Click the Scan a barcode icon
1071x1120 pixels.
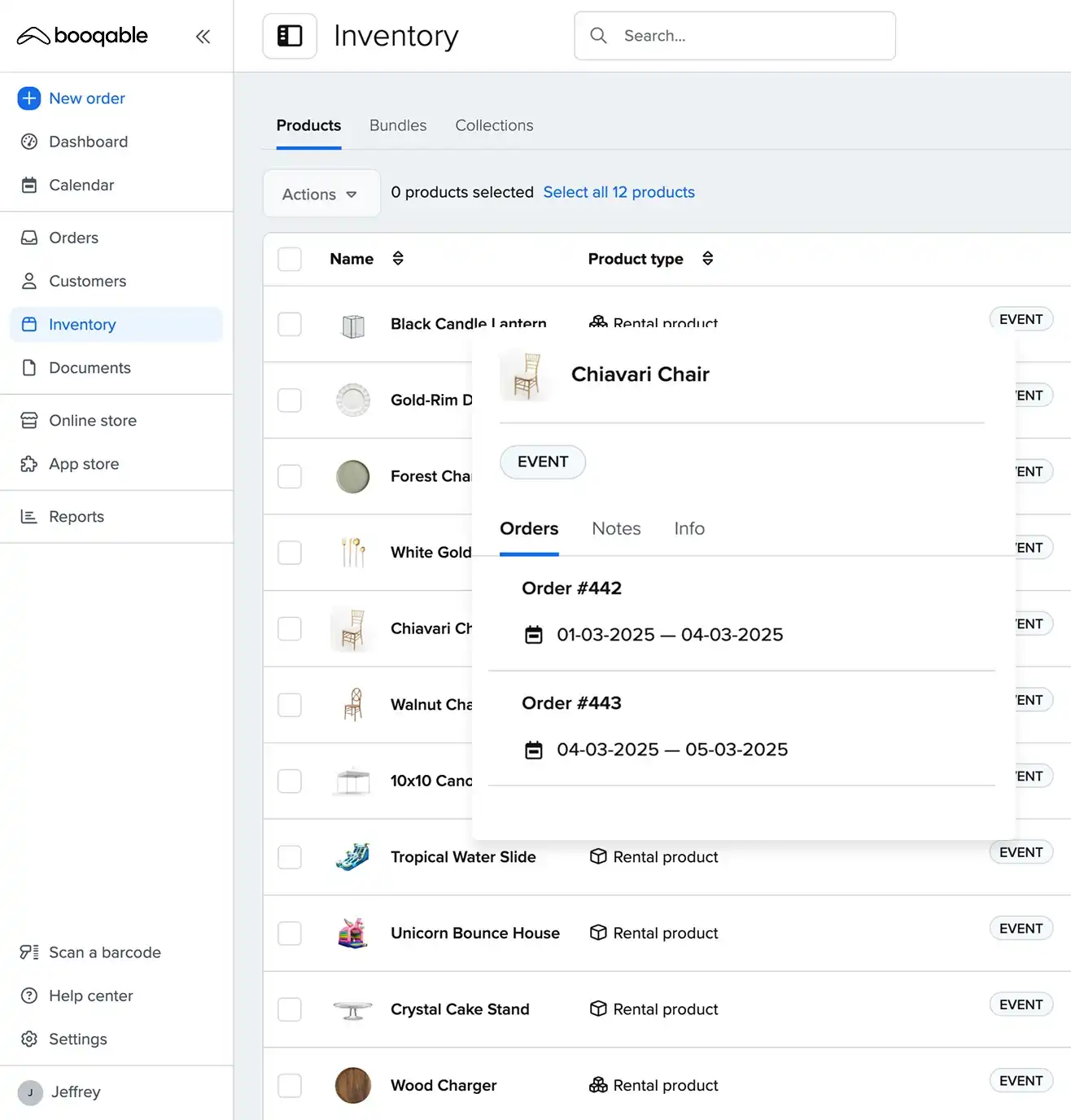[x=29, y=952]
